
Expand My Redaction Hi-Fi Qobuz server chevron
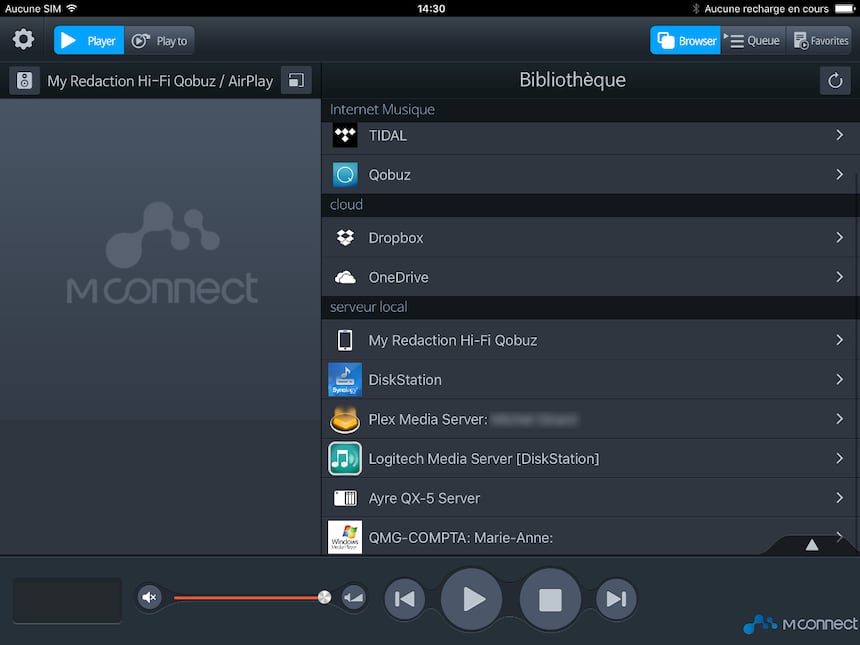pos(839,340)
